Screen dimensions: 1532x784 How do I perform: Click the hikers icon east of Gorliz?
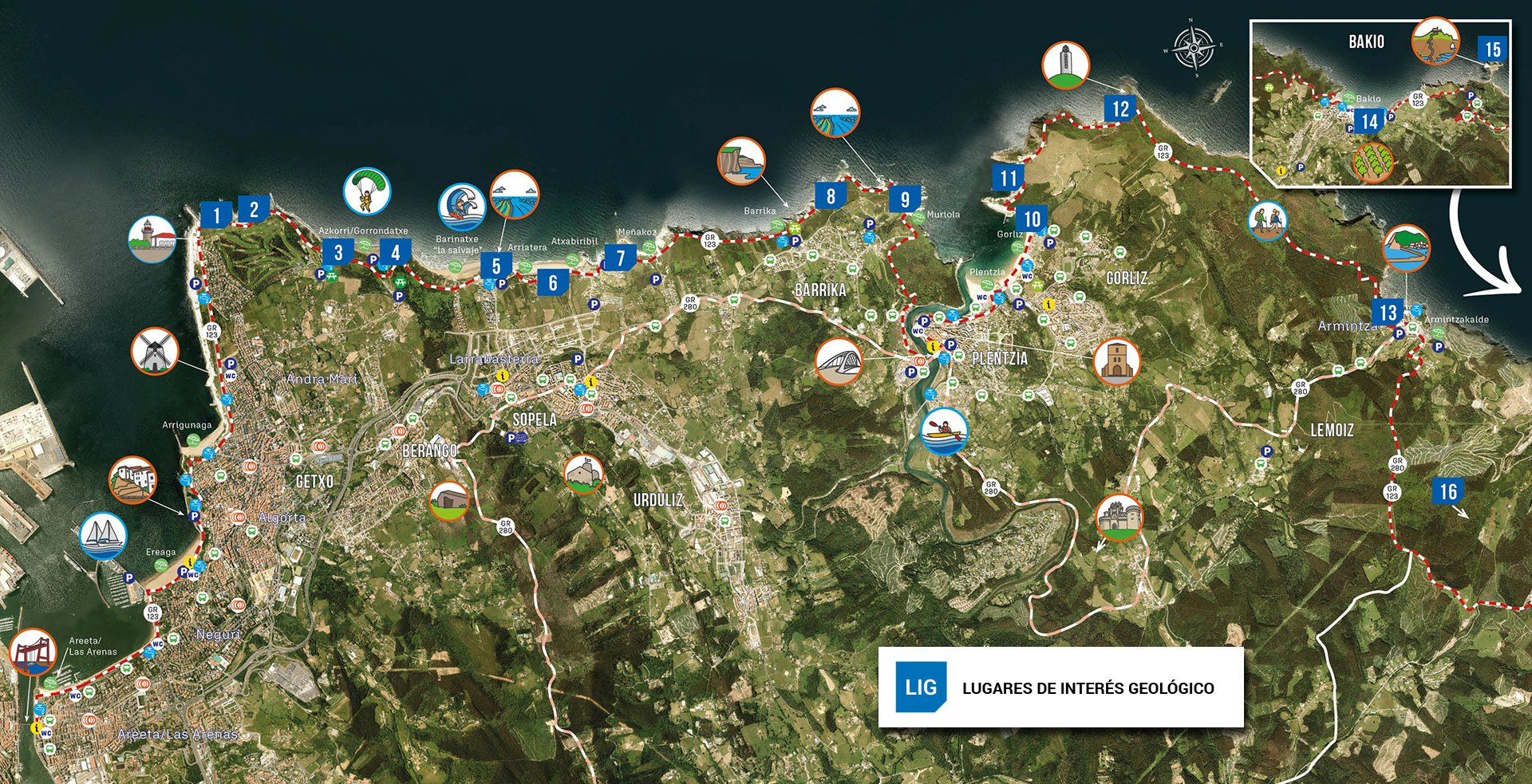point(1268,220)
